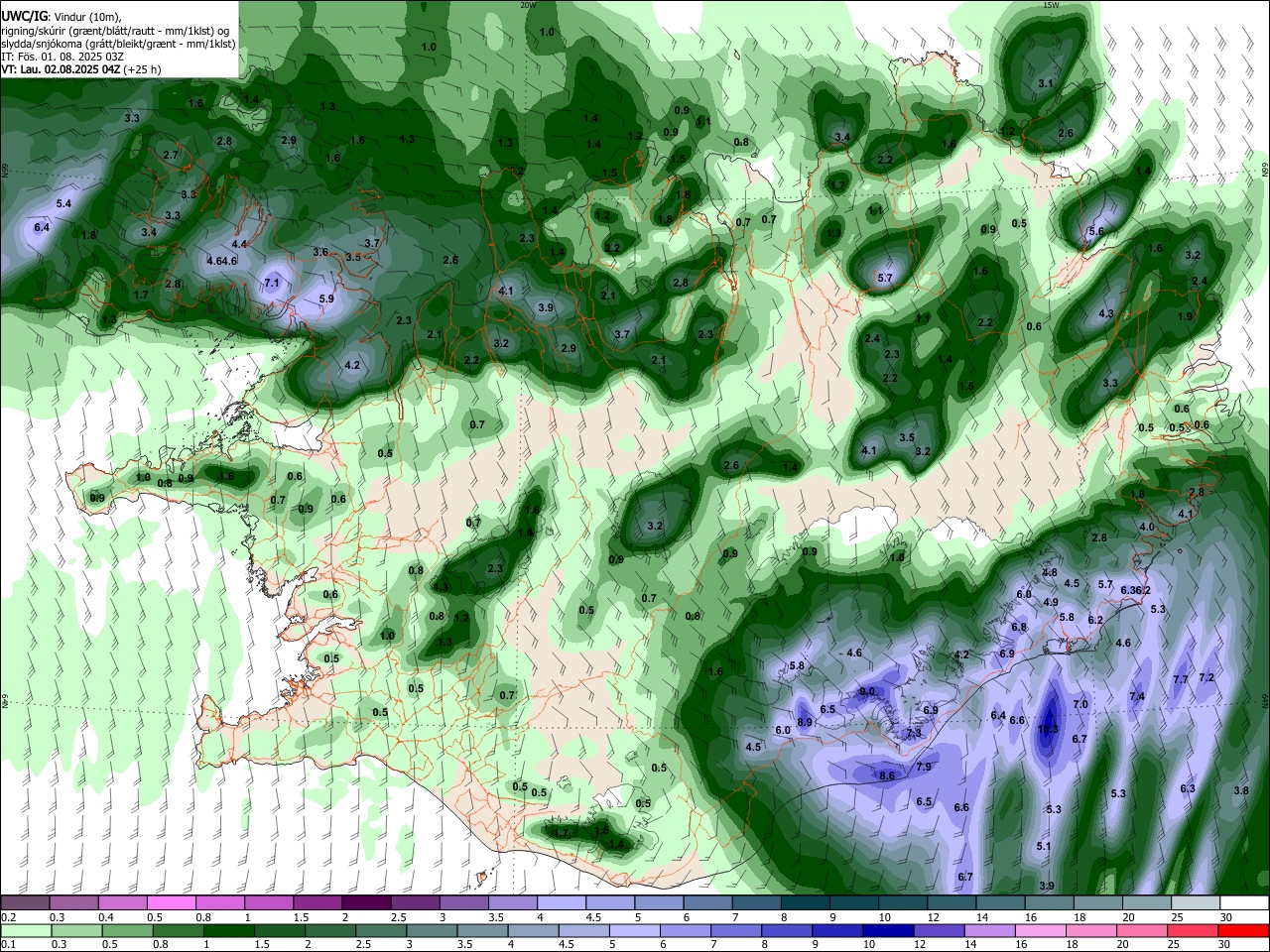Pick the light periwinkle swatch starting at 6 in rain scale

point(685,931)
